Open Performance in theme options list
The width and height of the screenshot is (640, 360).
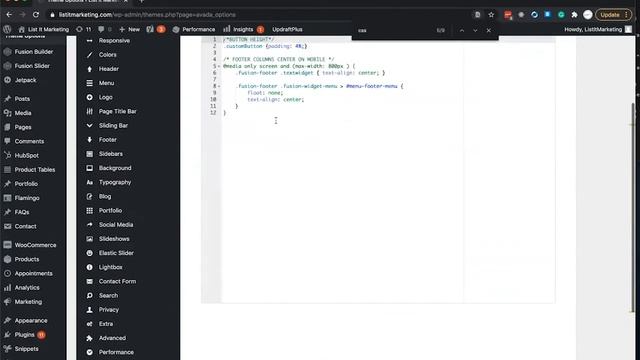116,352
